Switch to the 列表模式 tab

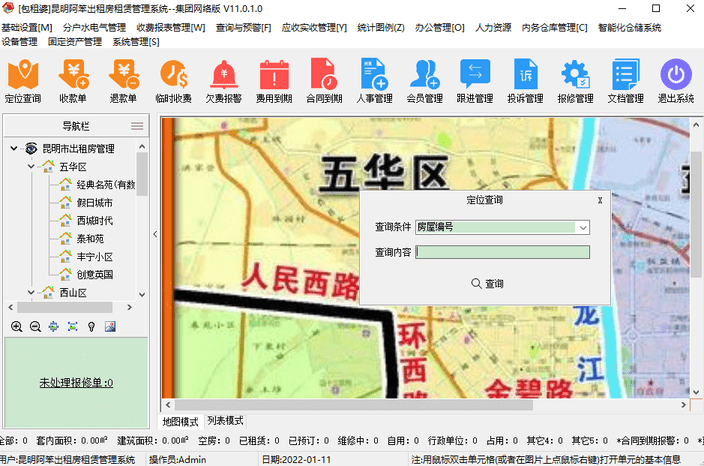click(x=225, y=421)
